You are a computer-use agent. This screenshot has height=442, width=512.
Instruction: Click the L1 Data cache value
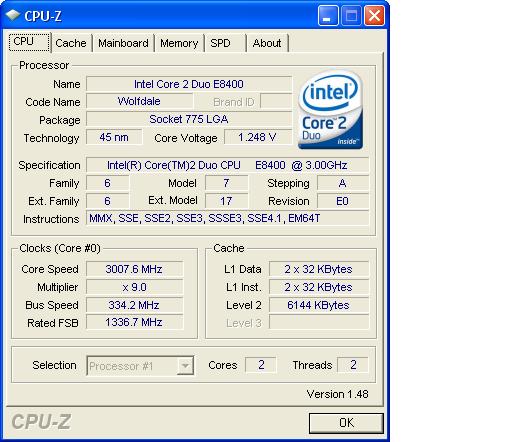319,269
